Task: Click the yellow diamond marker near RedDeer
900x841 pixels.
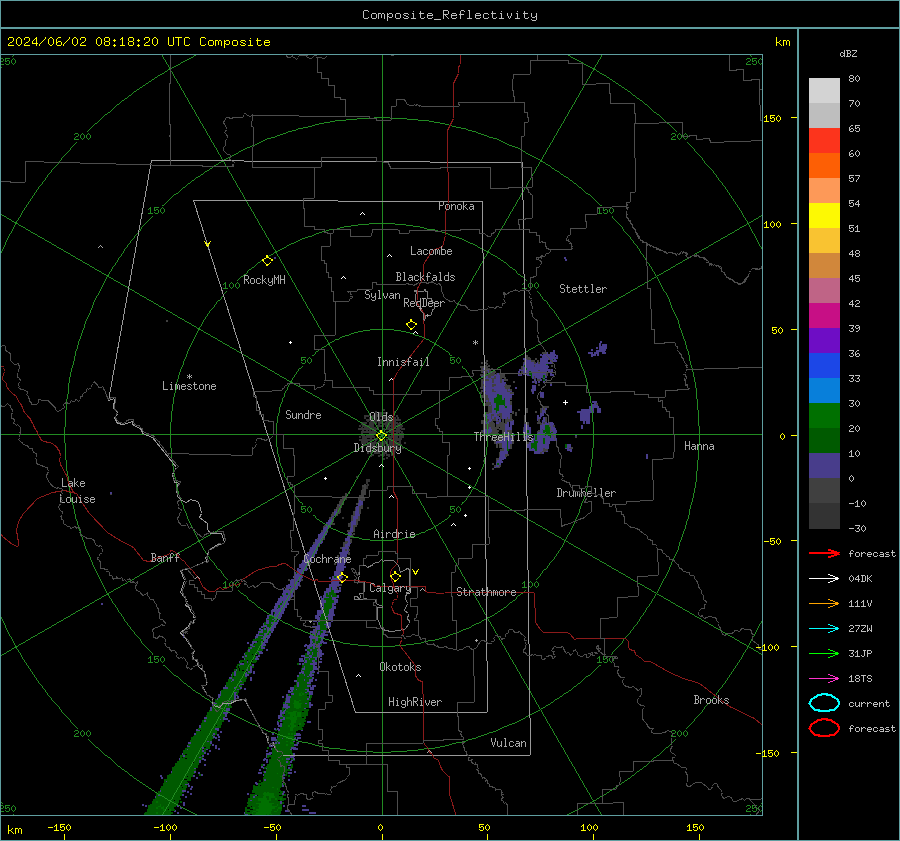Action: (x=412, y=325)
